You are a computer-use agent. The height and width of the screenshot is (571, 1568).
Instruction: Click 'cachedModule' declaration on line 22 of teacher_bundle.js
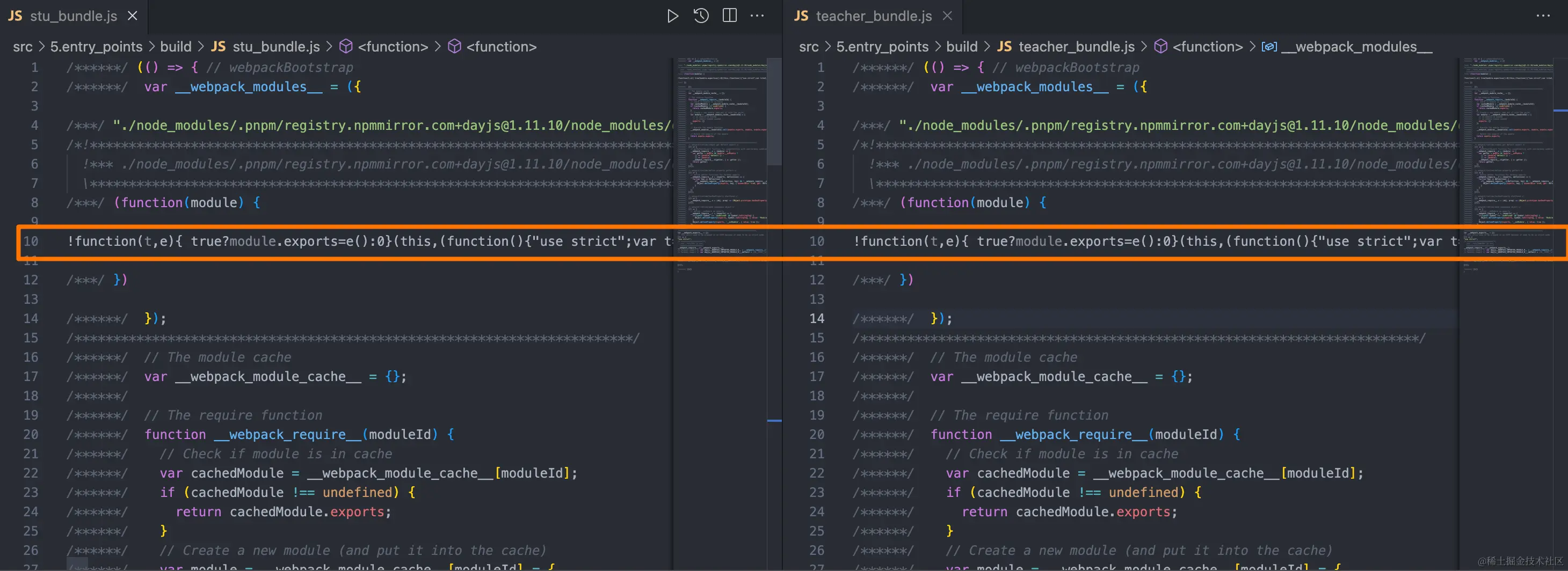[1023, 472]
